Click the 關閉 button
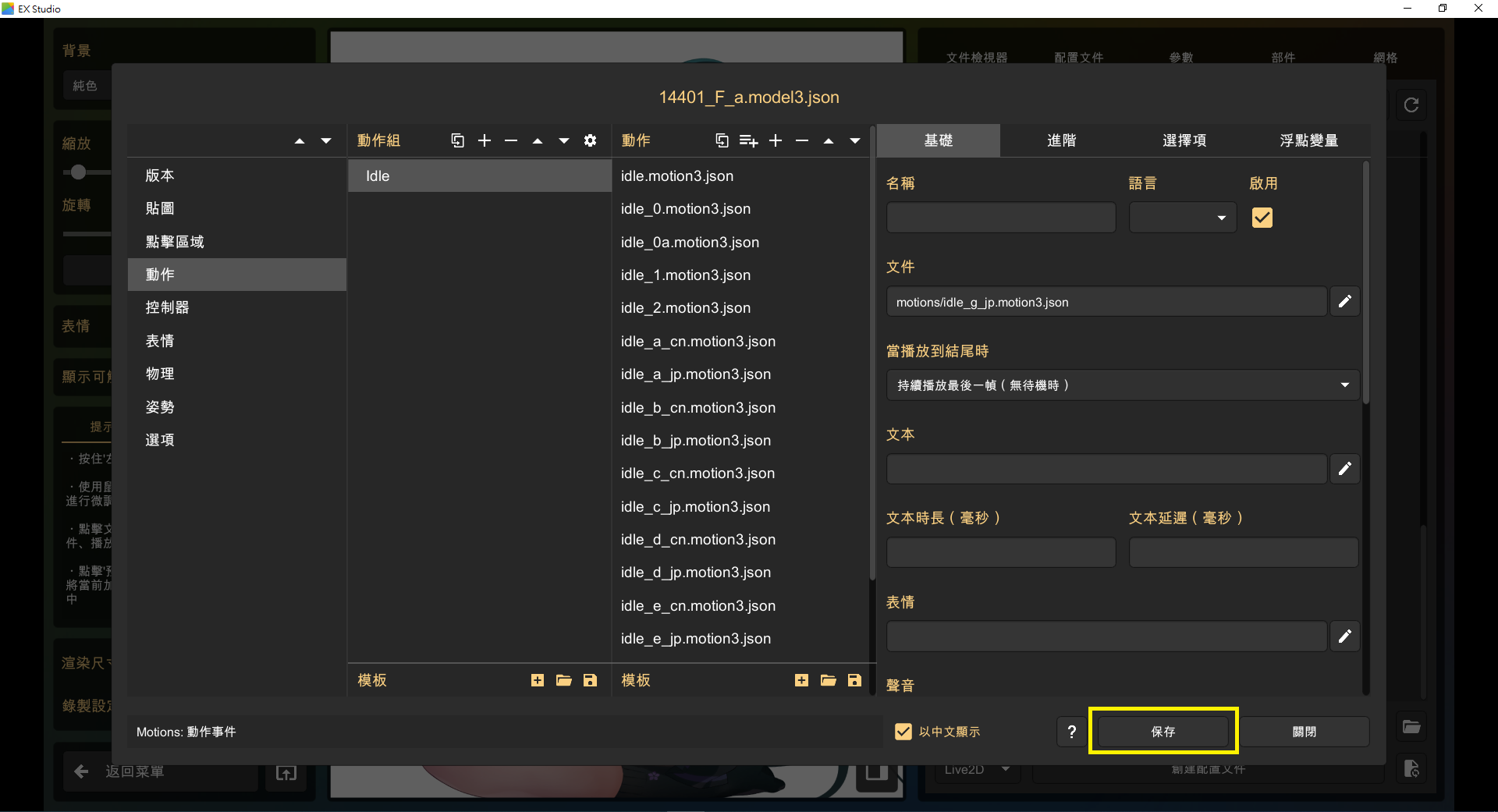This screenshot has width=1498, height=812. tap(1304, 732)
